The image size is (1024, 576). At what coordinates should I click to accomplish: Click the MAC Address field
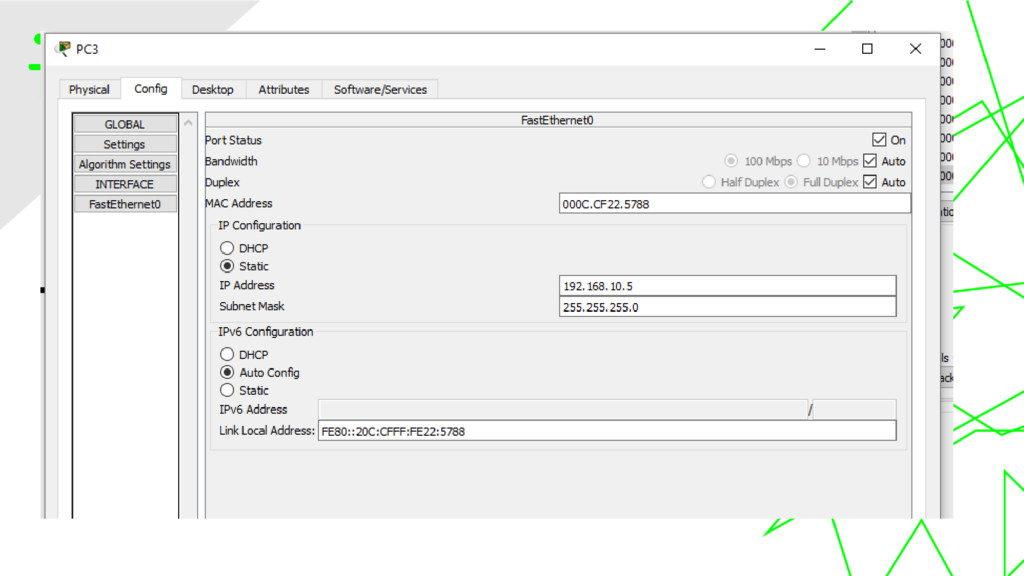click(735, 204)
